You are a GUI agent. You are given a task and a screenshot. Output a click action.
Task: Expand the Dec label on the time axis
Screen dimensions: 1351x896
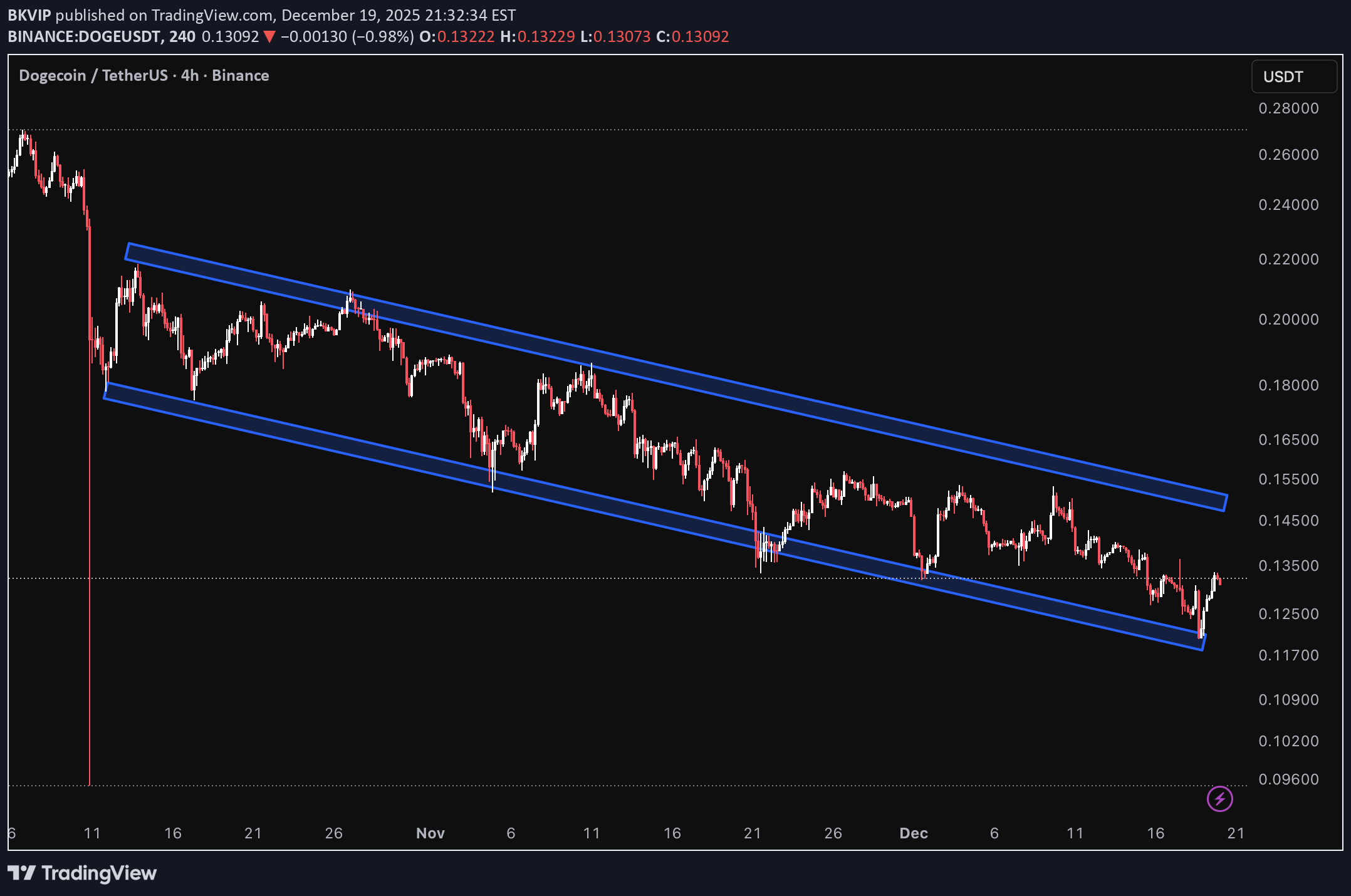[x=913, y=833]
